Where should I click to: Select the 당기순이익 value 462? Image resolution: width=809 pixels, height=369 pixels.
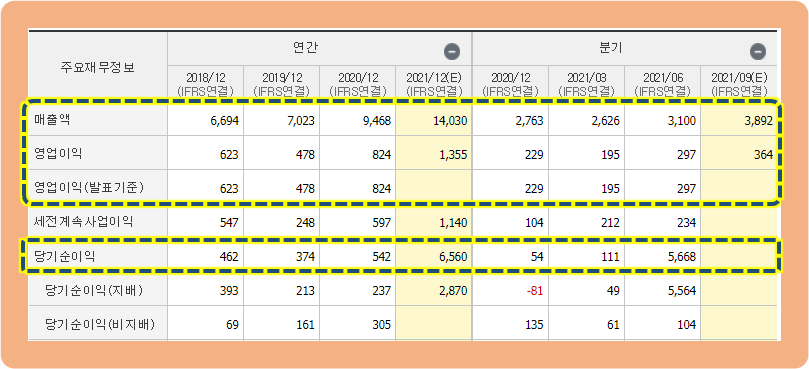(x=229, y=256)
